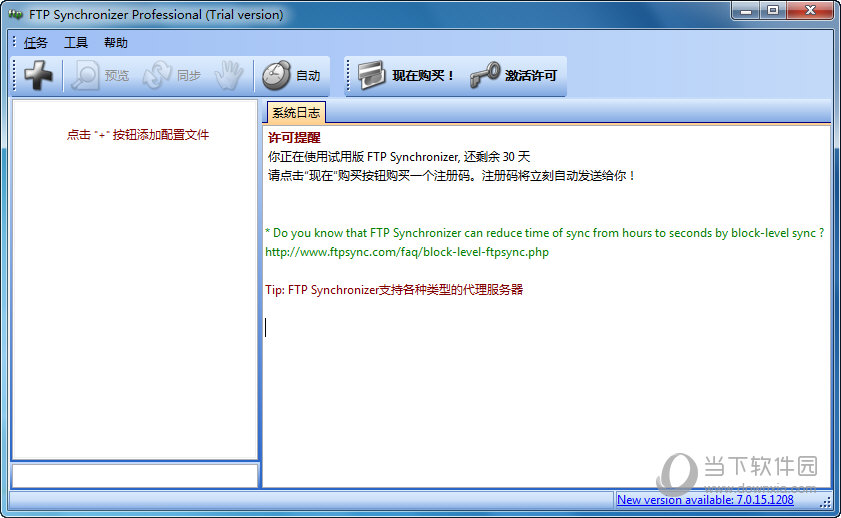Open the 工具 menu
This screenshot has height=518, width=841.
(76, 43)
